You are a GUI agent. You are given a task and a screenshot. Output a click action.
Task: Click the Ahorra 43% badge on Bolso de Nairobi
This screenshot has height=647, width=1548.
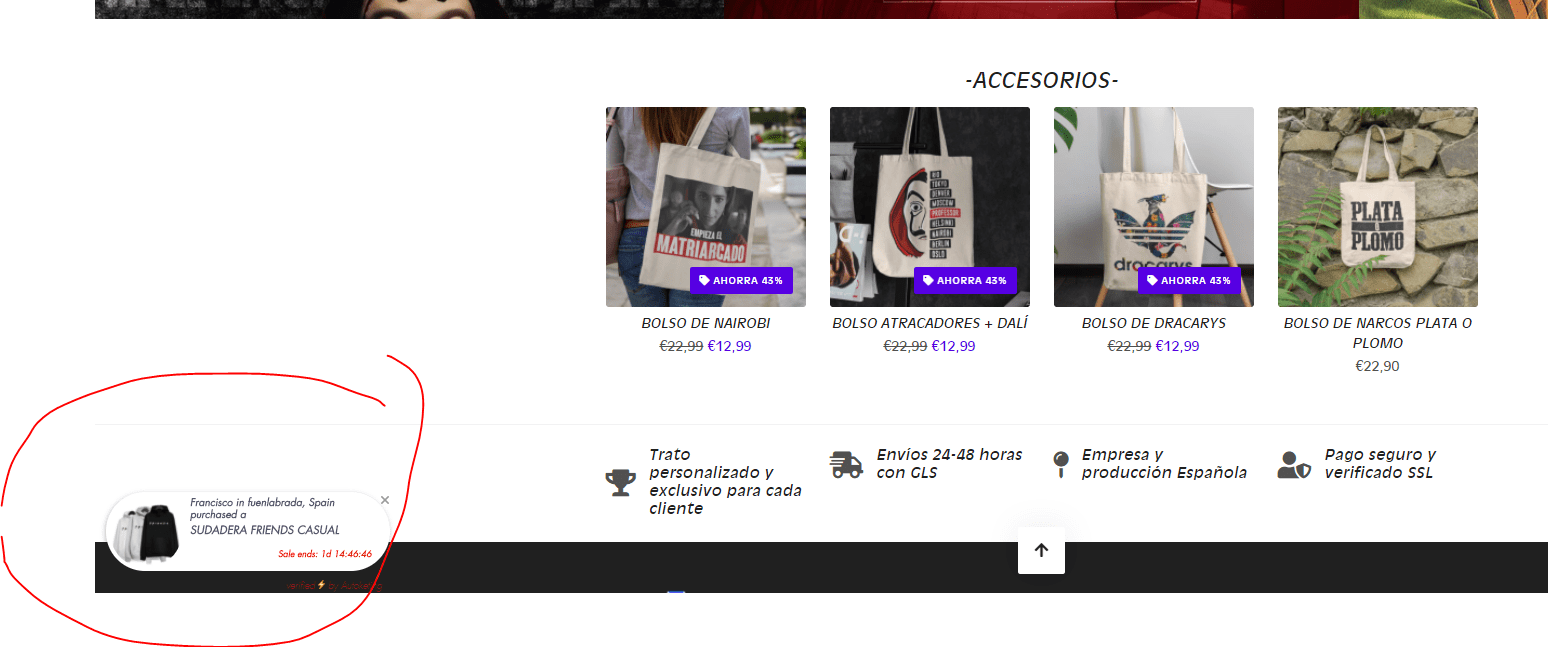click(741, 280)
